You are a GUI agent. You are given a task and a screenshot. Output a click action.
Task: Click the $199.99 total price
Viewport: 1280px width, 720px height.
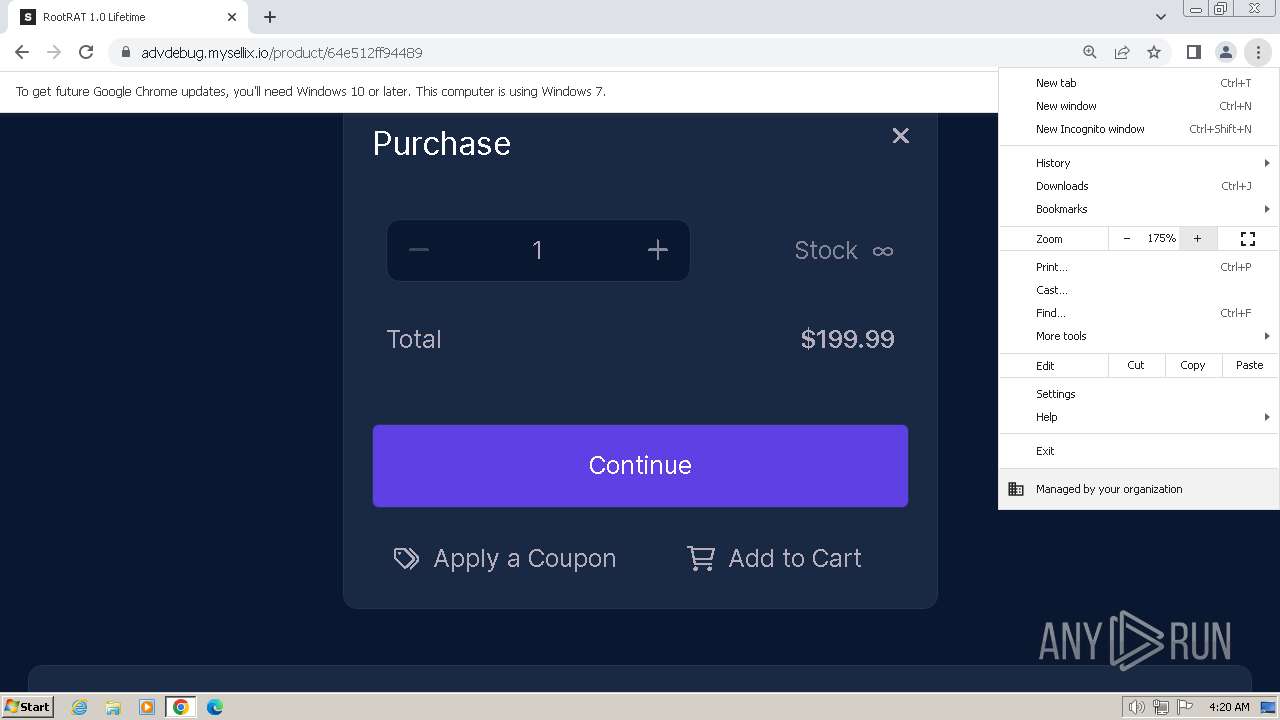(x=848, y=339)
